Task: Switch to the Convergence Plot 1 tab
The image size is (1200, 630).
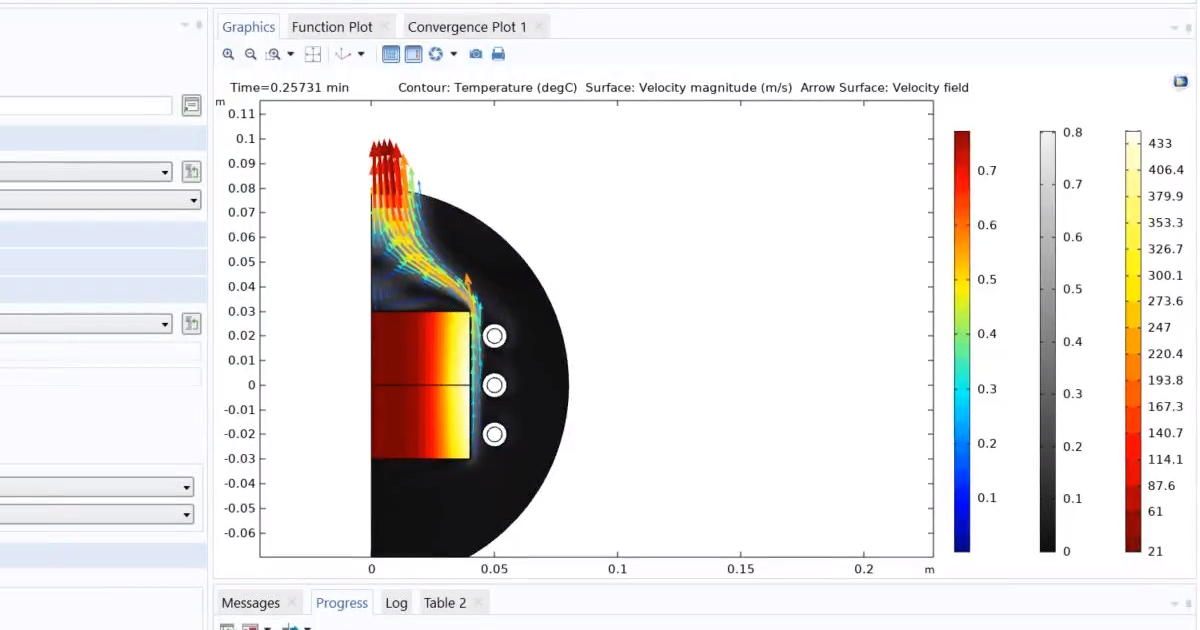Action: pos(466,26)
